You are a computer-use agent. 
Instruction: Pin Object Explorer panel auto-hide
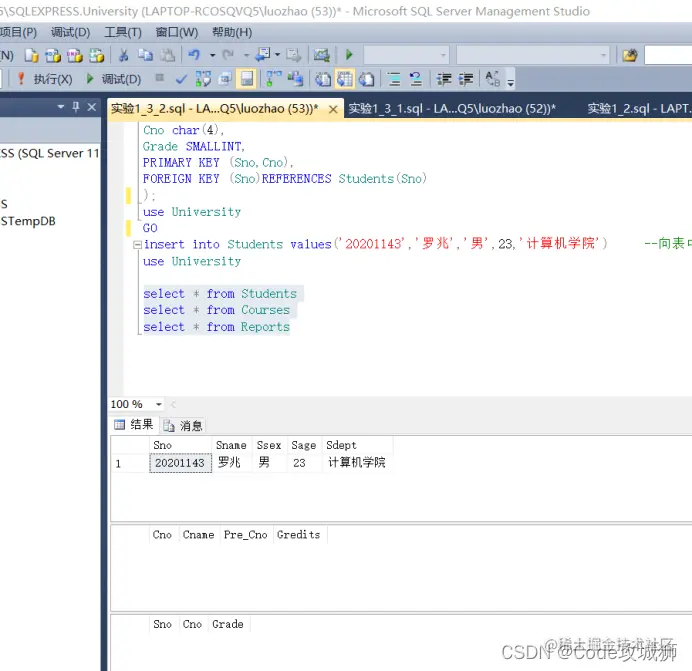coord(75,107)
